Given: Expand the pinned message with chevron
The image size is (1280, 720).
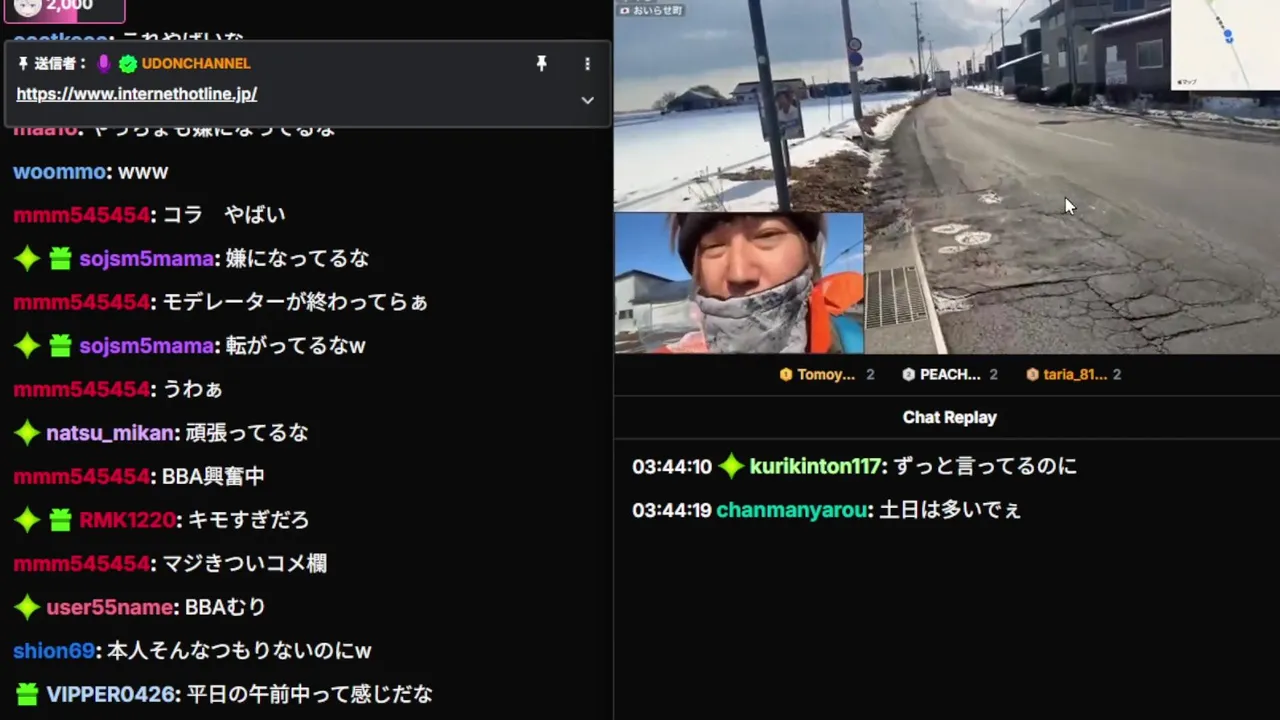Looking at the screenshot, I should [x=587, y=100].
